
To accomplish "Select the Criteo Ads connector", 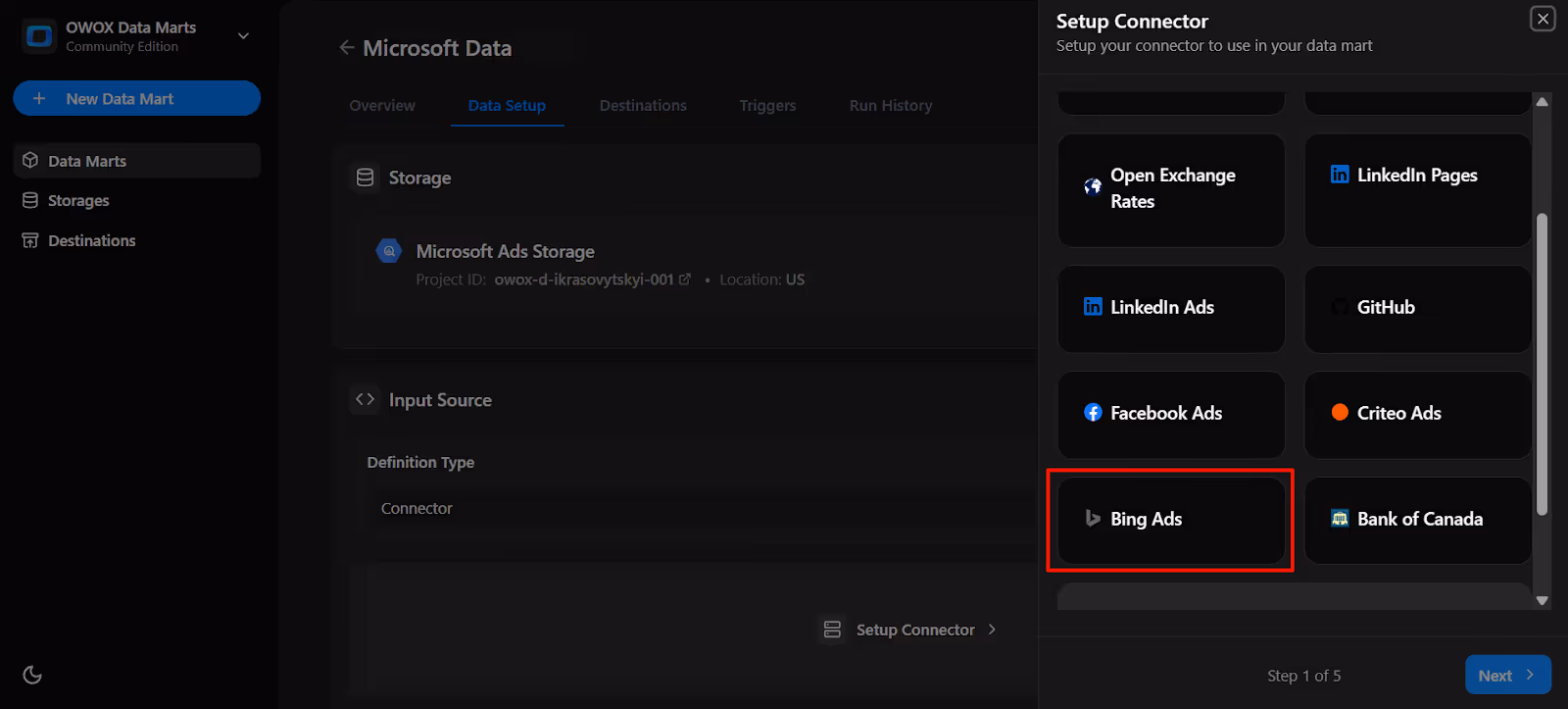I will tap(1418, 415).
